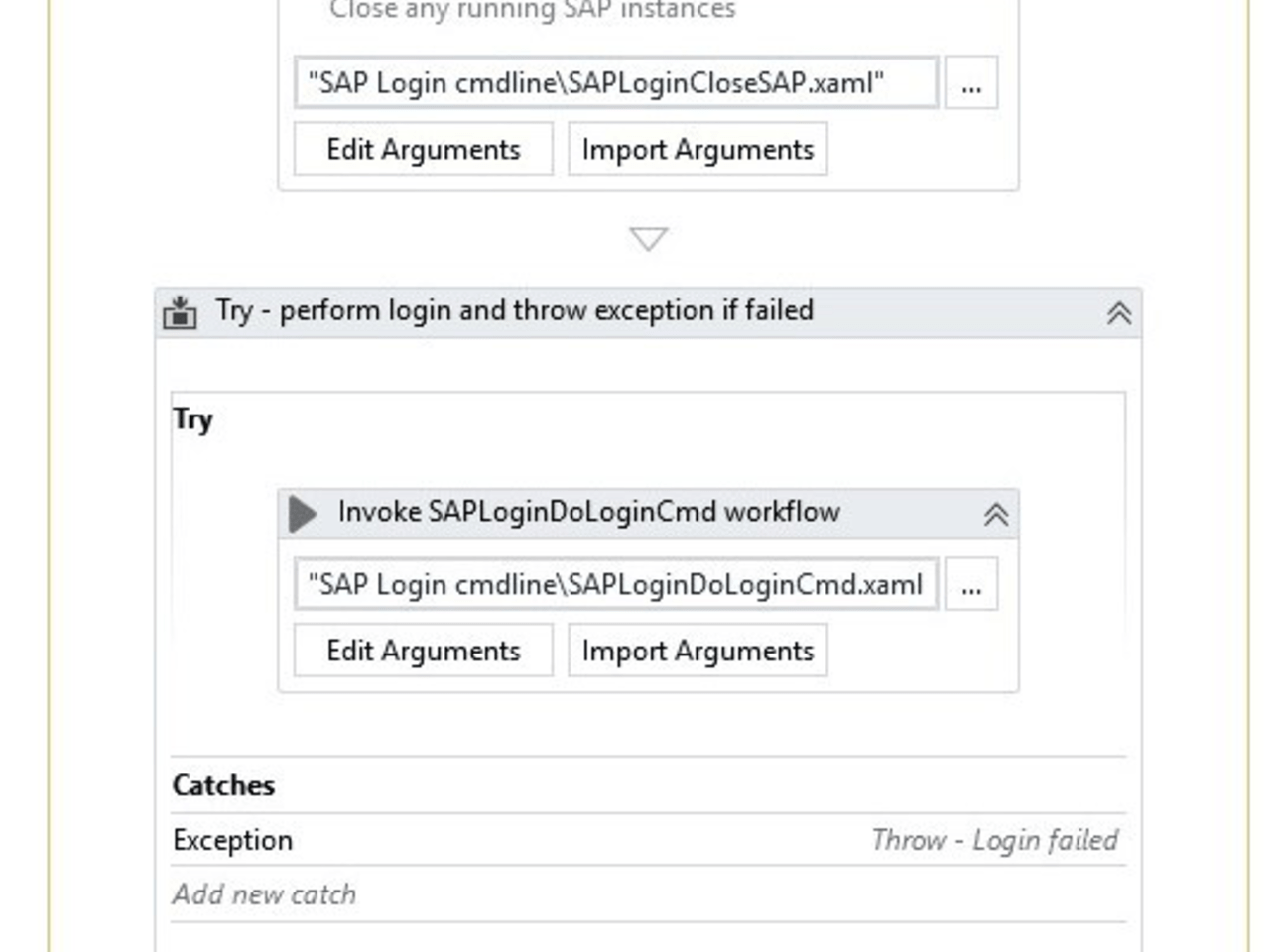Open the Throw - Login failed handler
The height and width of the screenshot is (952, 1270).
point(994,840)
